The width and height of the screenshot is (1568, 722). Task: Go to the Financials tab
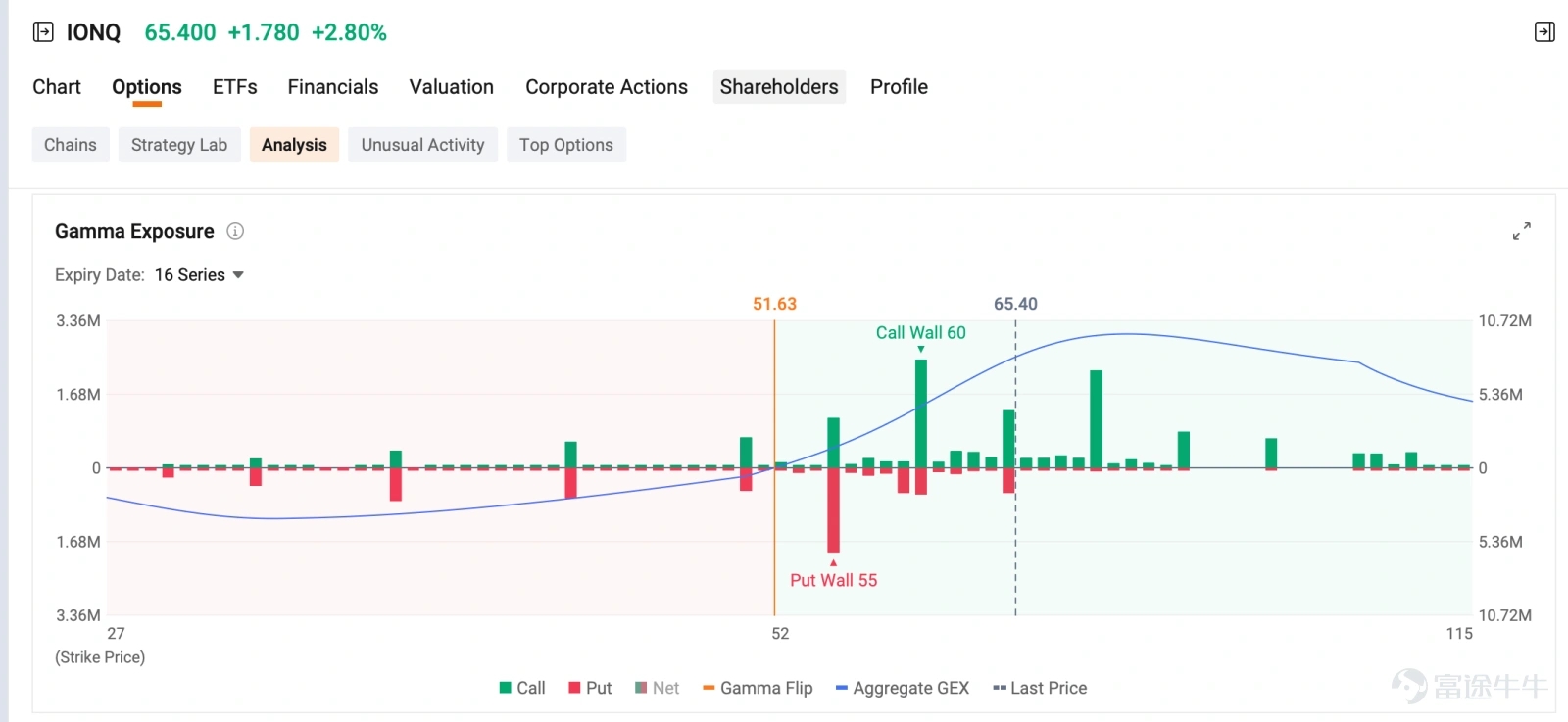pos(333,87)
